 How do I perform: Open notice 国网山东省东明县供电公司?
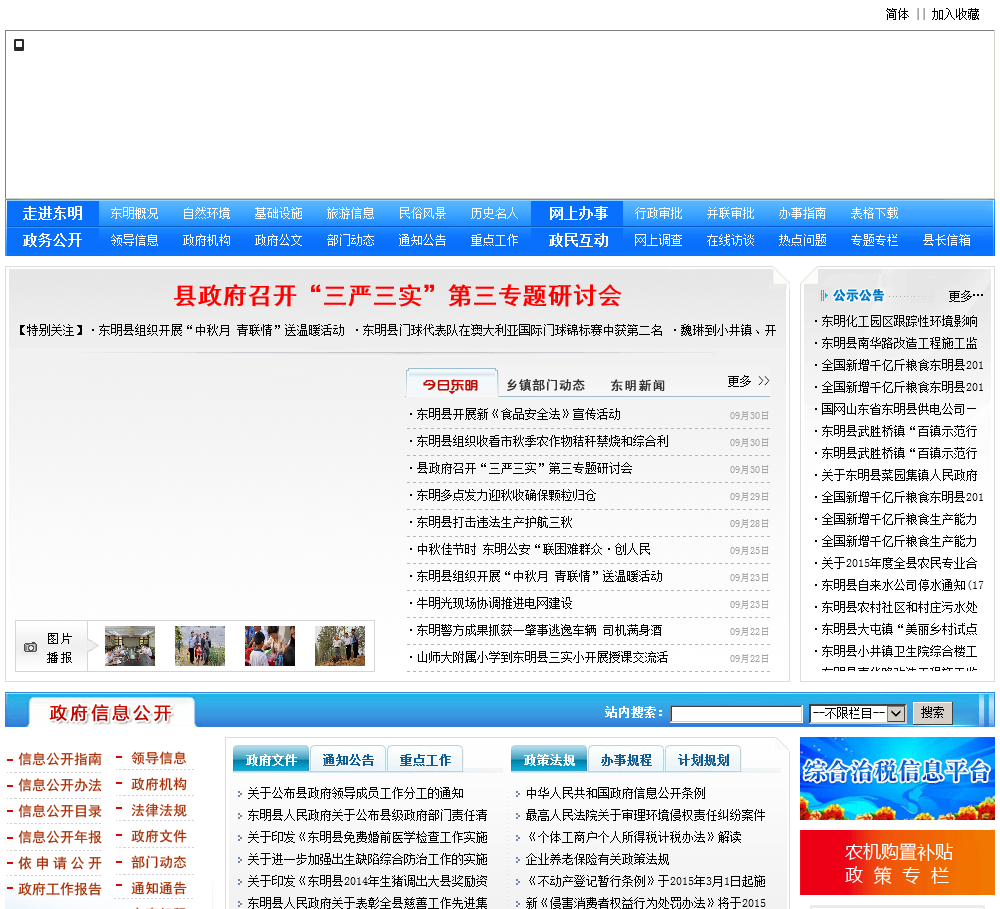[x=899, y=410]
